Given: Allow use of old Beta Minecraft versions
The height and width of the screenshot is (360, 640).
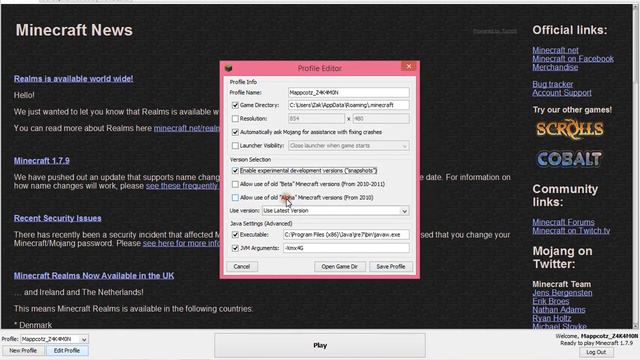Looking at the screenshot, I should pyautogui.click(x=235, y=184).
